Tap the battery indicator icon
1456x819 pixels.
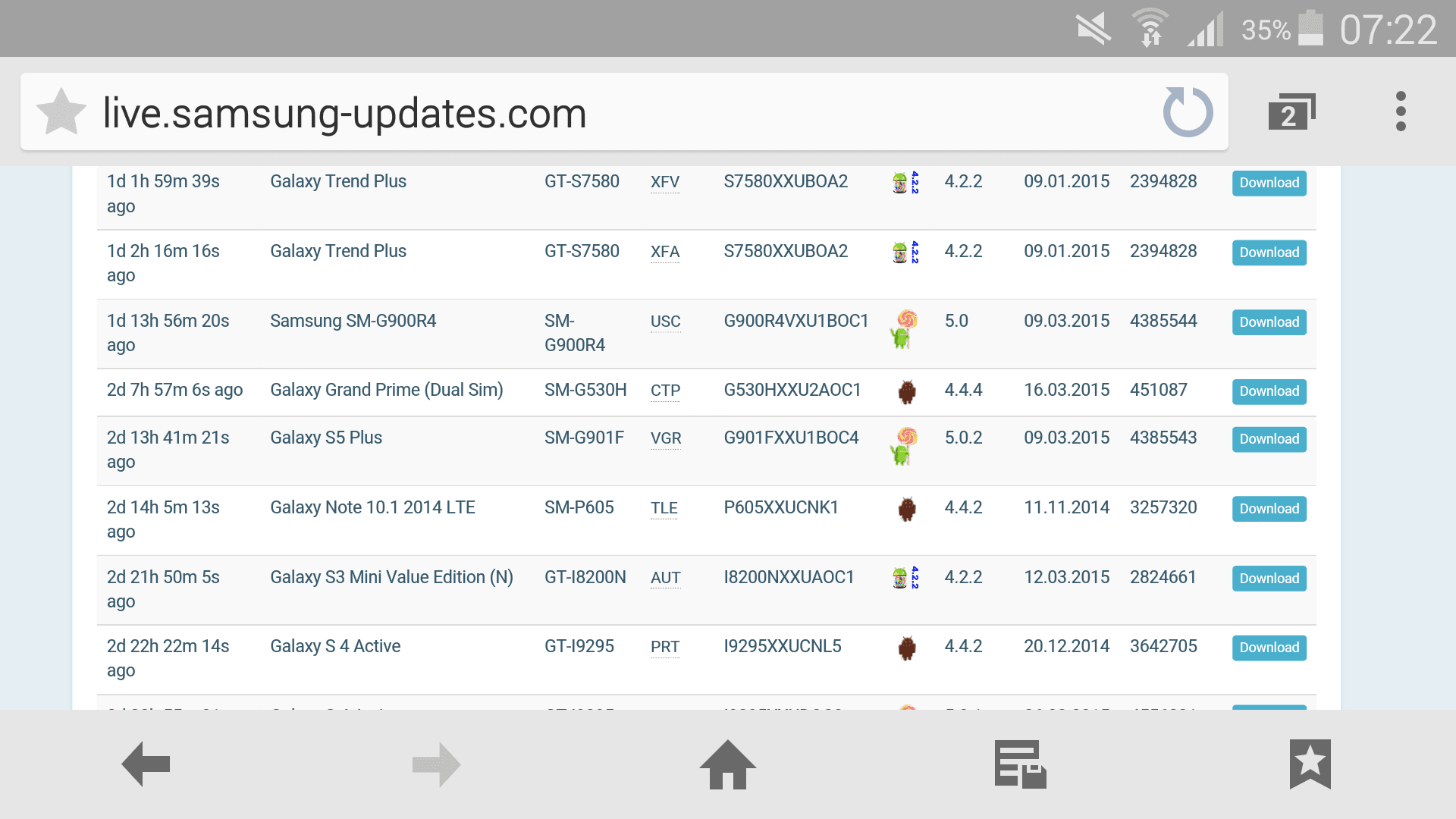point(1311,29)
